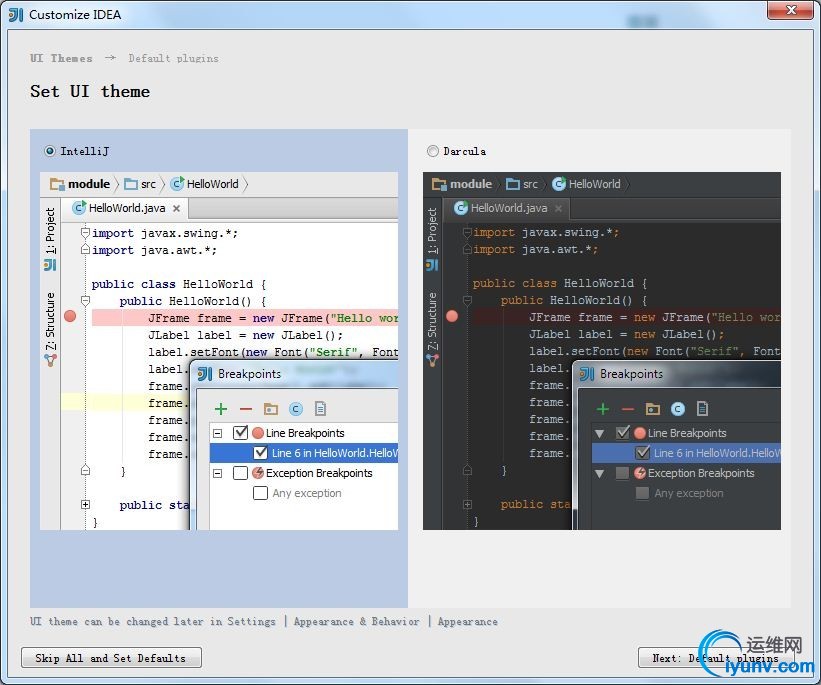Click the Darcula dark theme preview code area

tap(602, 351)
